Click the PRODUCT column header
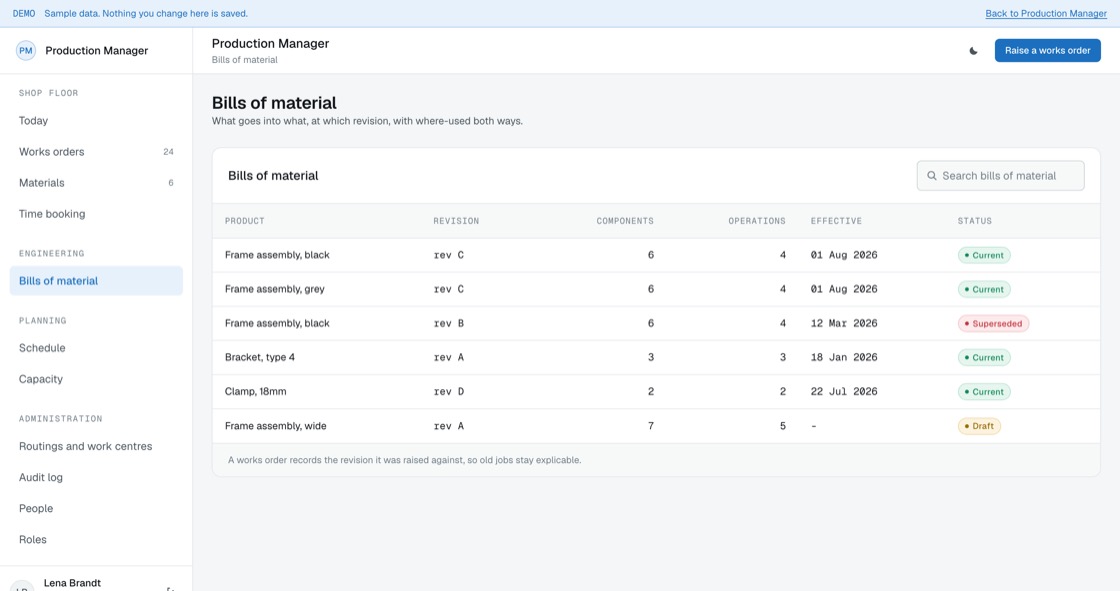The image size is (1120, 591). click(x=244, y=221)
